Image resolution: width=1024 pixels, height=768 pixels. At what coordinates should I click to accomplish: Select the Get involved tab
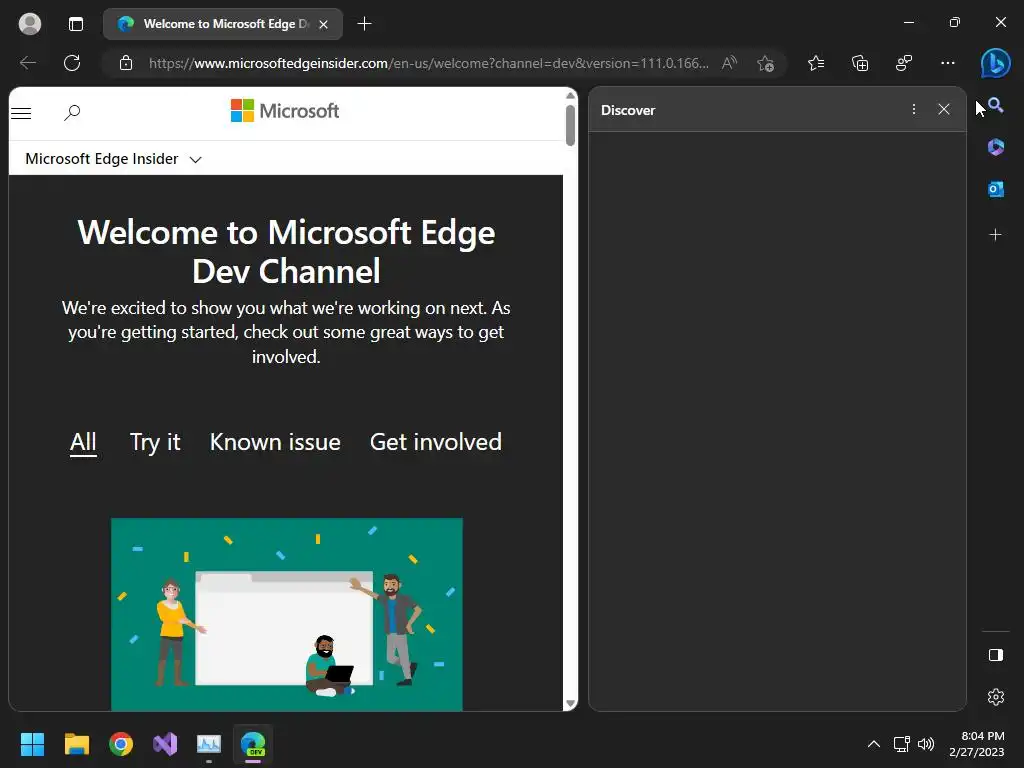tap(436, 442)
